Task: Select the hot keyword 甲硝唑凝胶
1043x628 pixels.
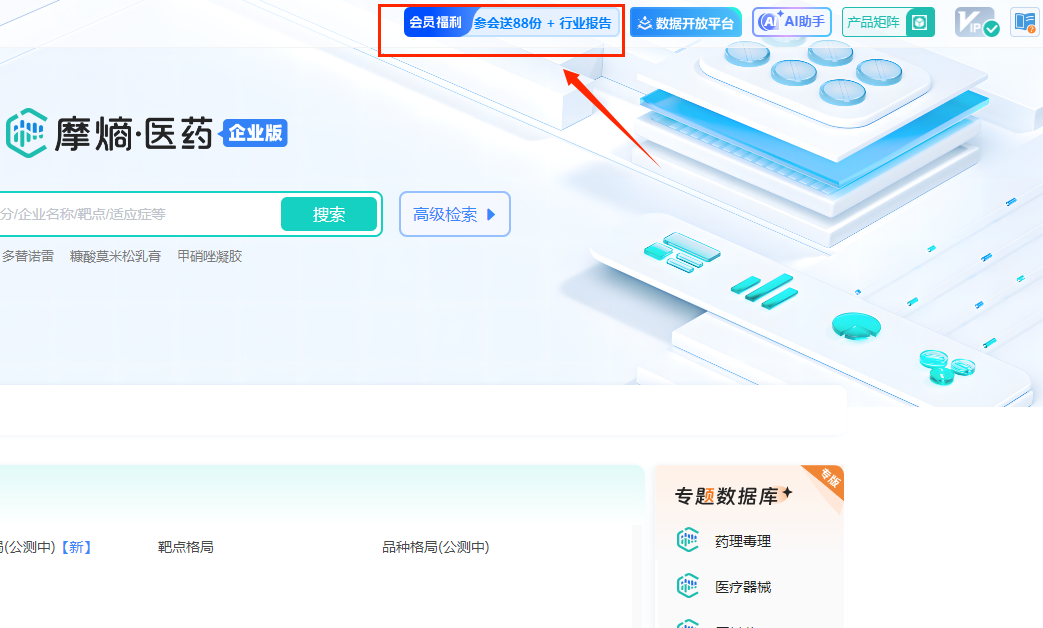Action: 210,256
